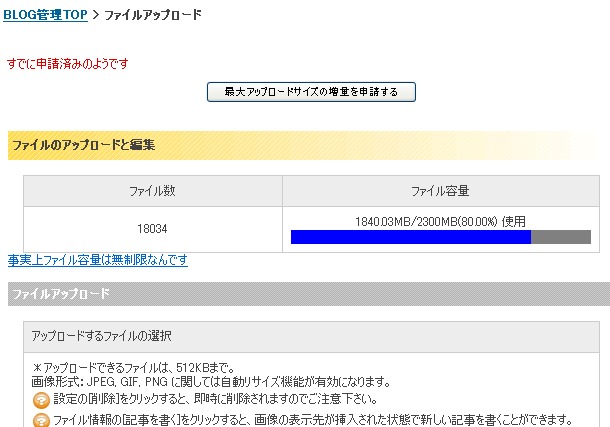610x427 pixels.
Task: Click the blue used portion of capacity bar
Action: (410, 237)
